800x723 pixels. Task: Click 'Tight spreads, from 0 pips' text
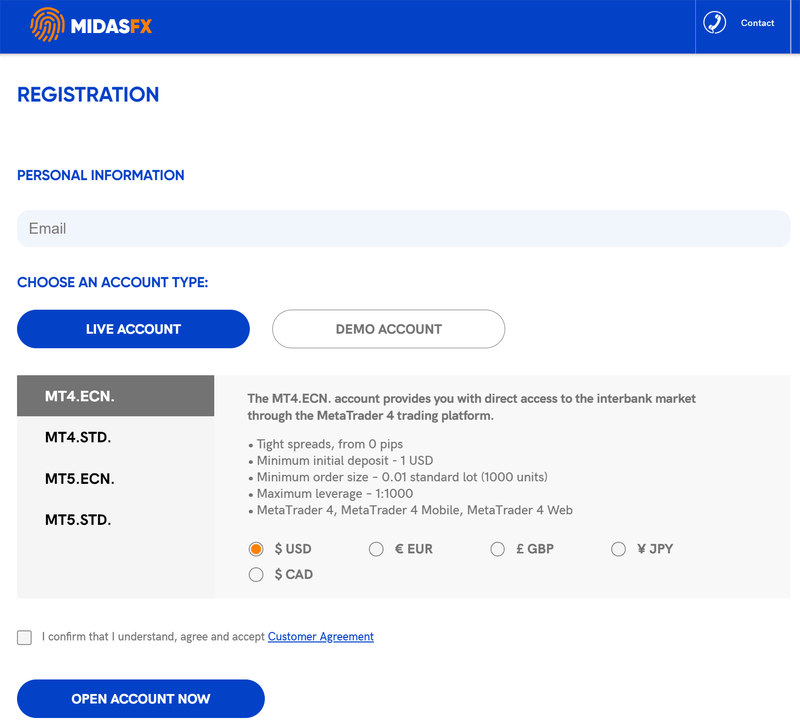(x=330, y=444)
